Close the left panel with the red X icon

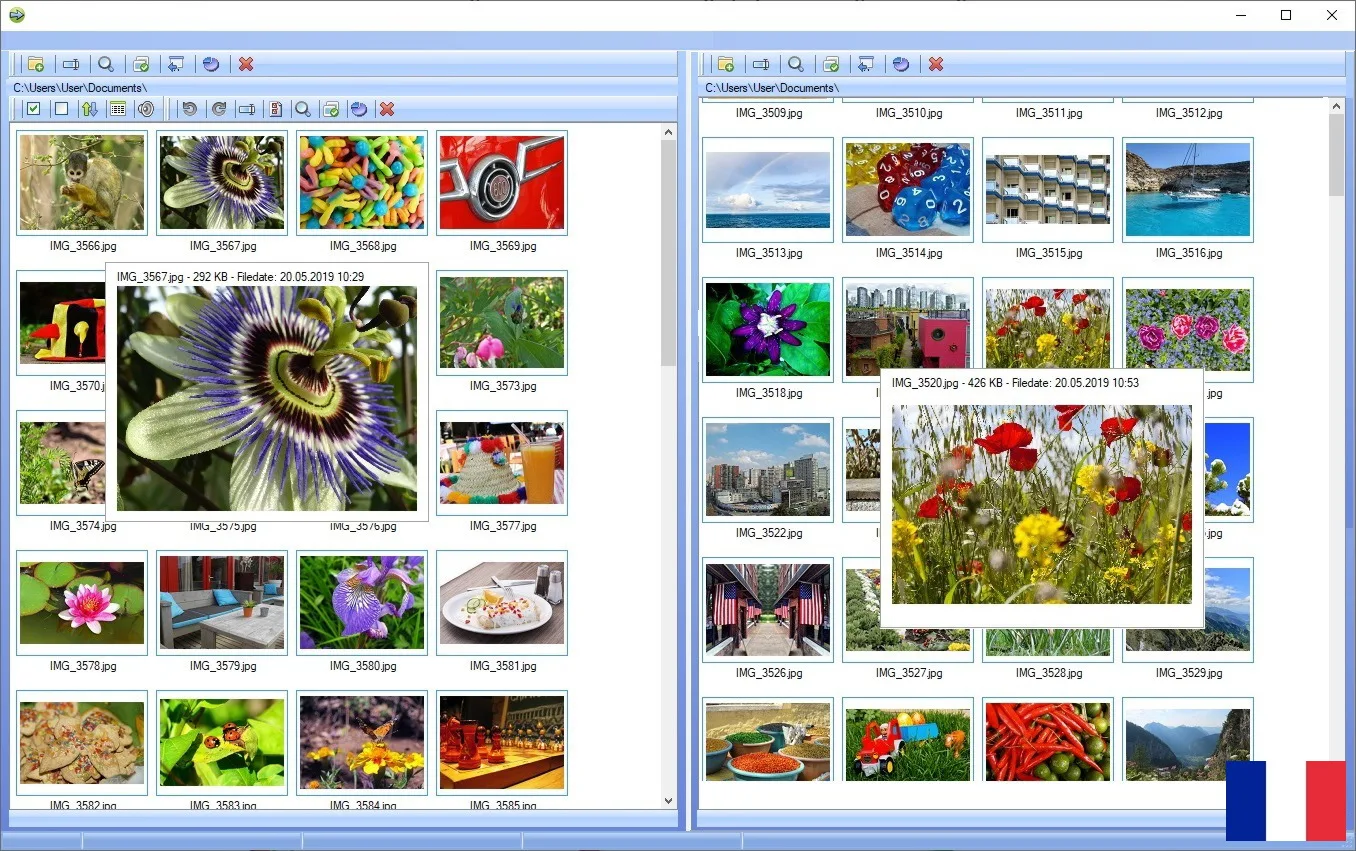pyautogui.click(x=246, y=64)
